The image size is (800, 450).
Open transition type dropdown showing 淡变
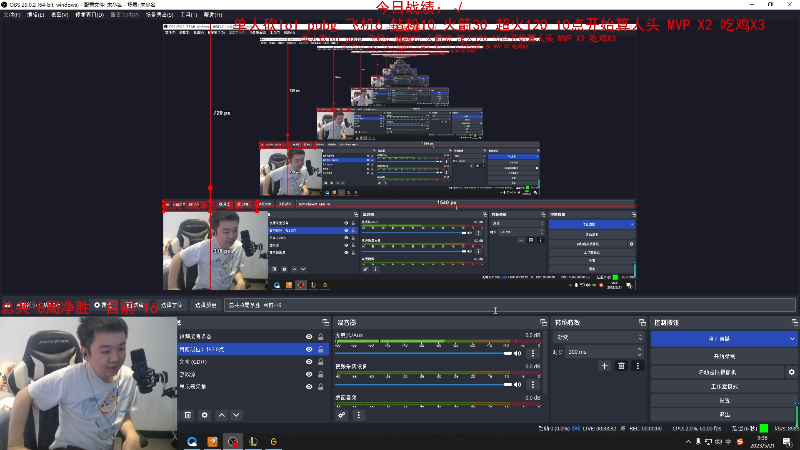[x=598, y=337]
